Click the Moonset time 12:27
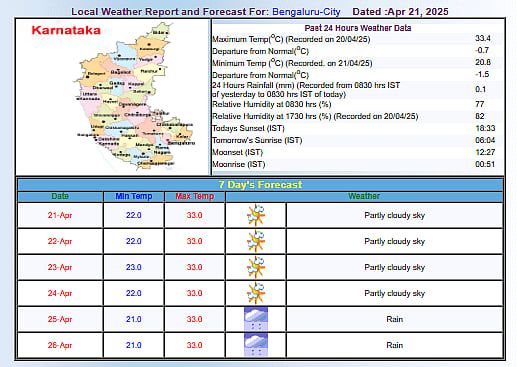Image resolution: width=517 pixels, height=367 pixels. (485, 152)
